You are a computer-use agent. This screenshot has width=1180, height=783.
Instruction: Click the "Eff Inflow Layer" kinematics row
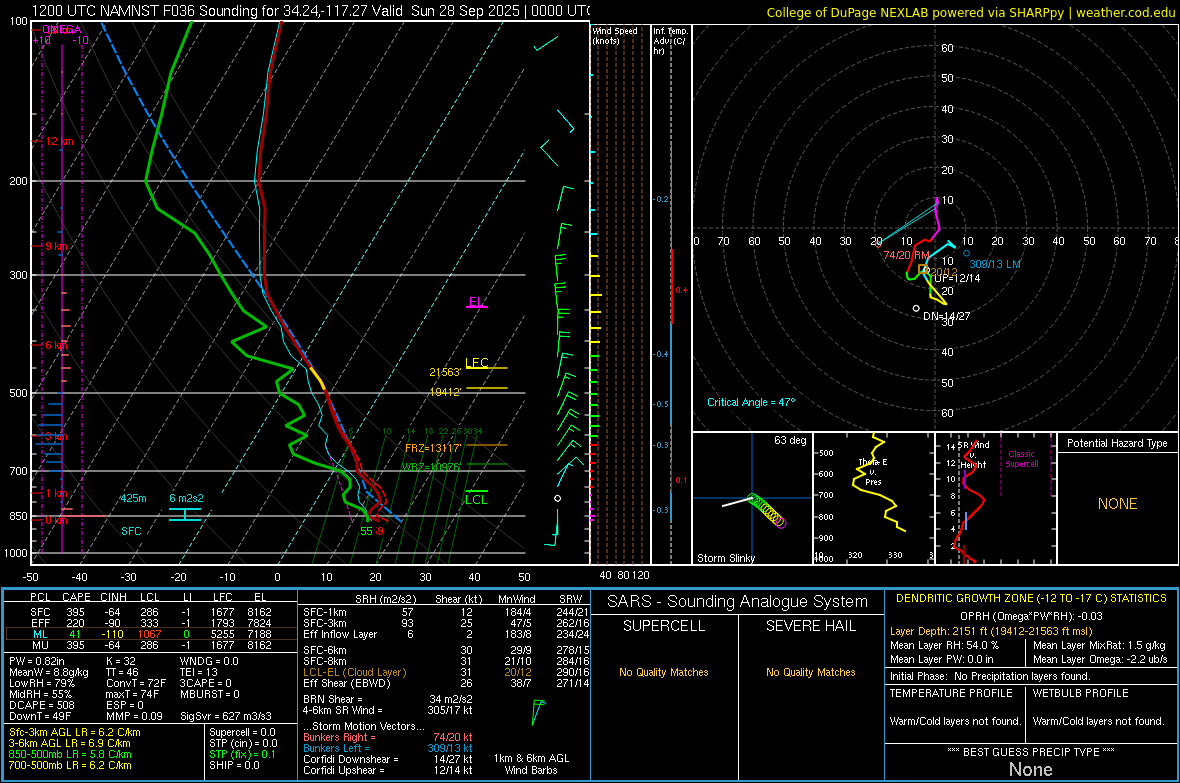click(446, 635)
